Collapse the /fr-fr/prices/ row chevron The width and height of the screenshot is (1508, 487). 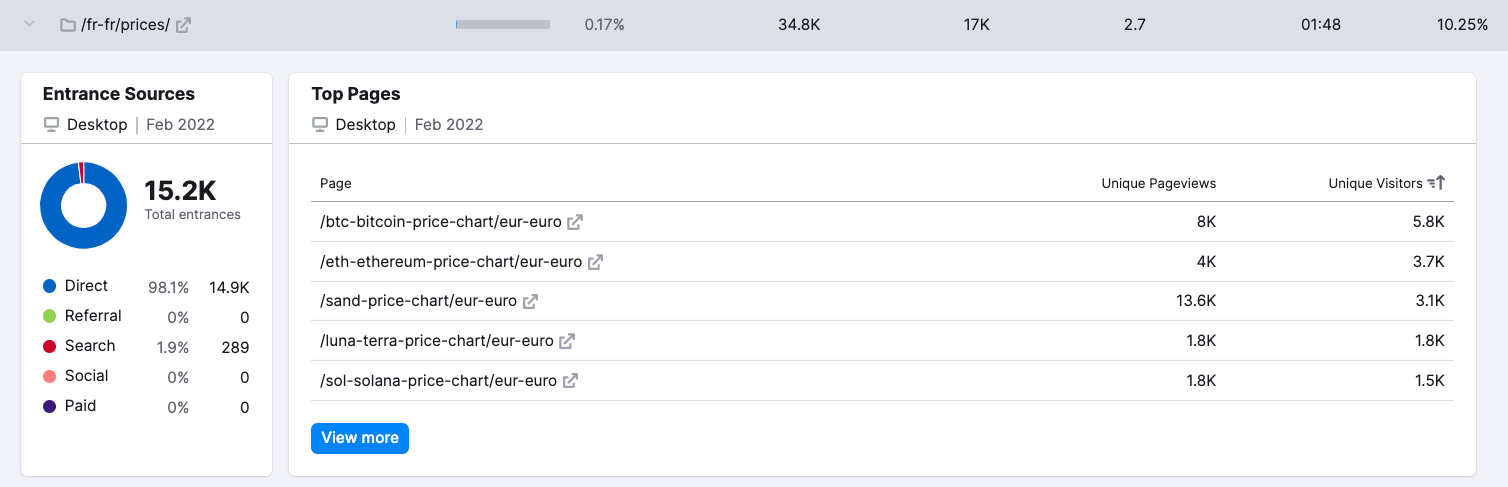tap(29, 24)
